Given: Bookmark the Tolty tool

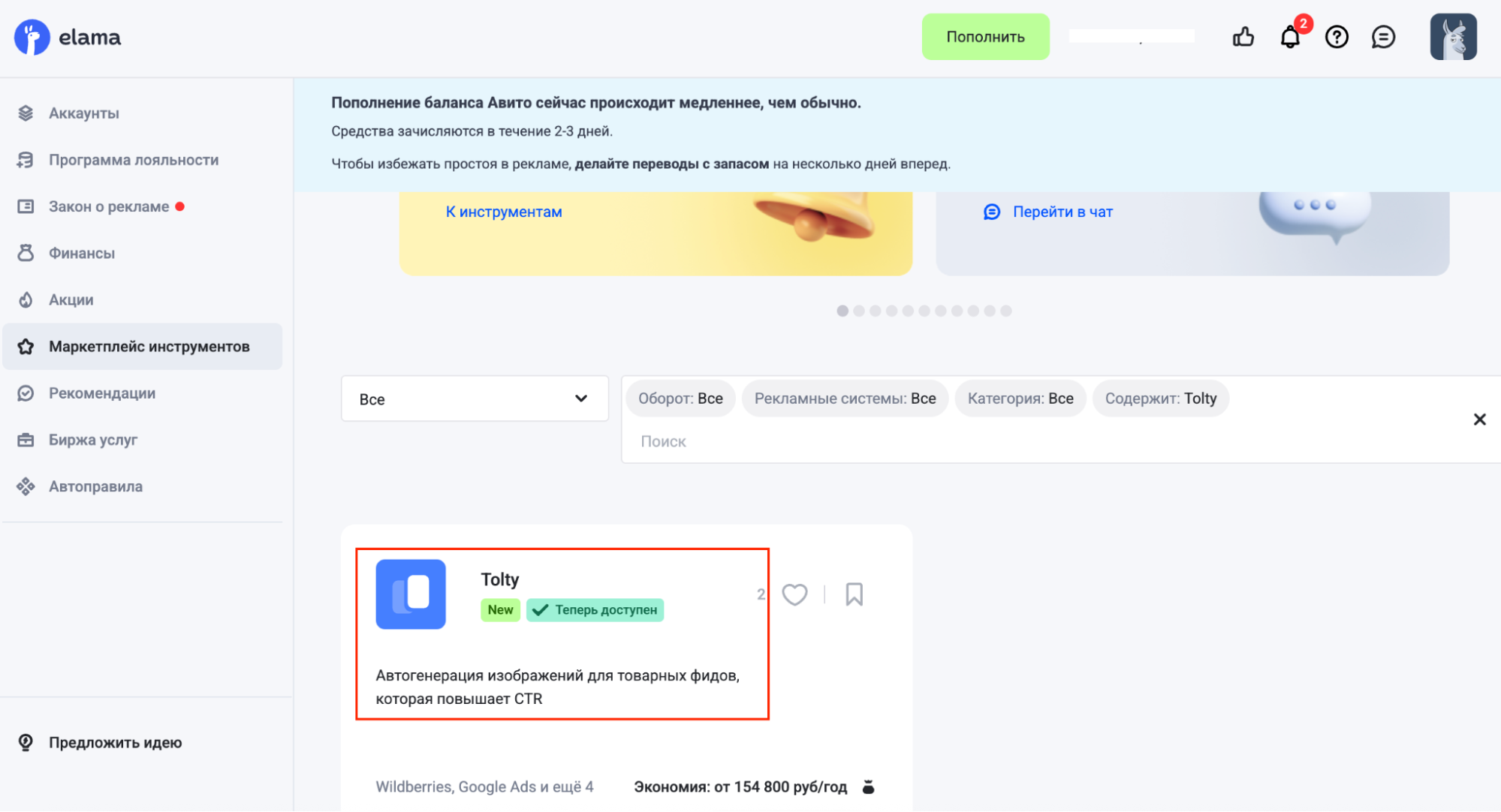Looking at the screenshot, I should pos(854,594).
